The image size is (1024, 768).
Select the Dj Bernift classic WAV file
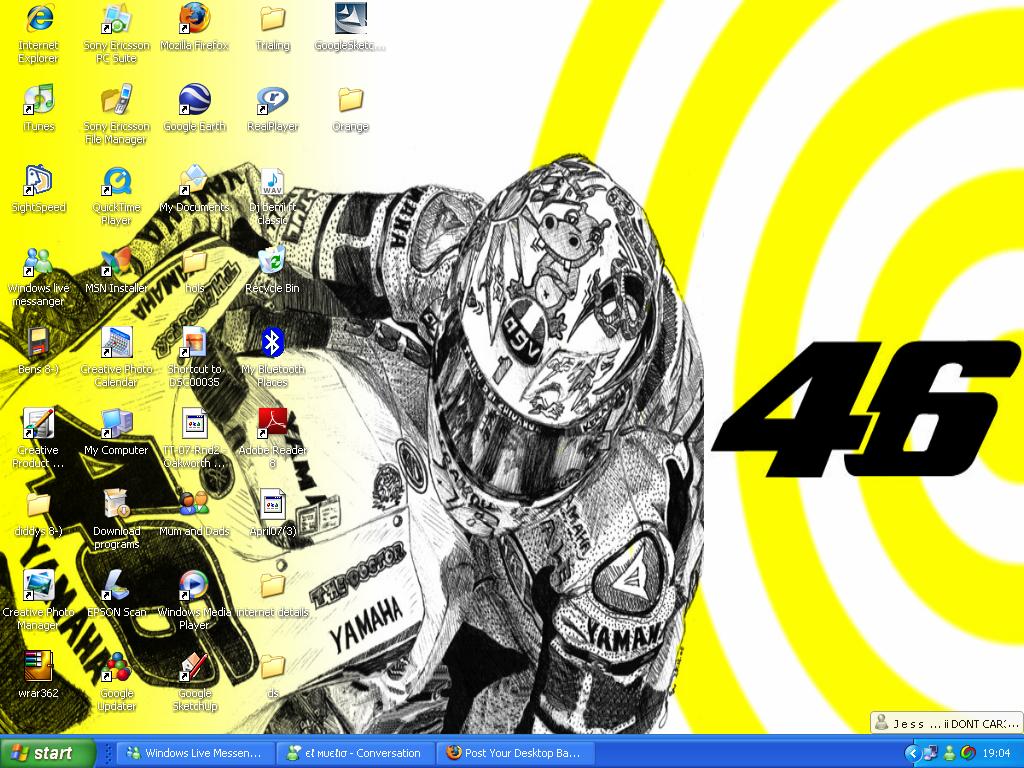(x=272, y=182)
